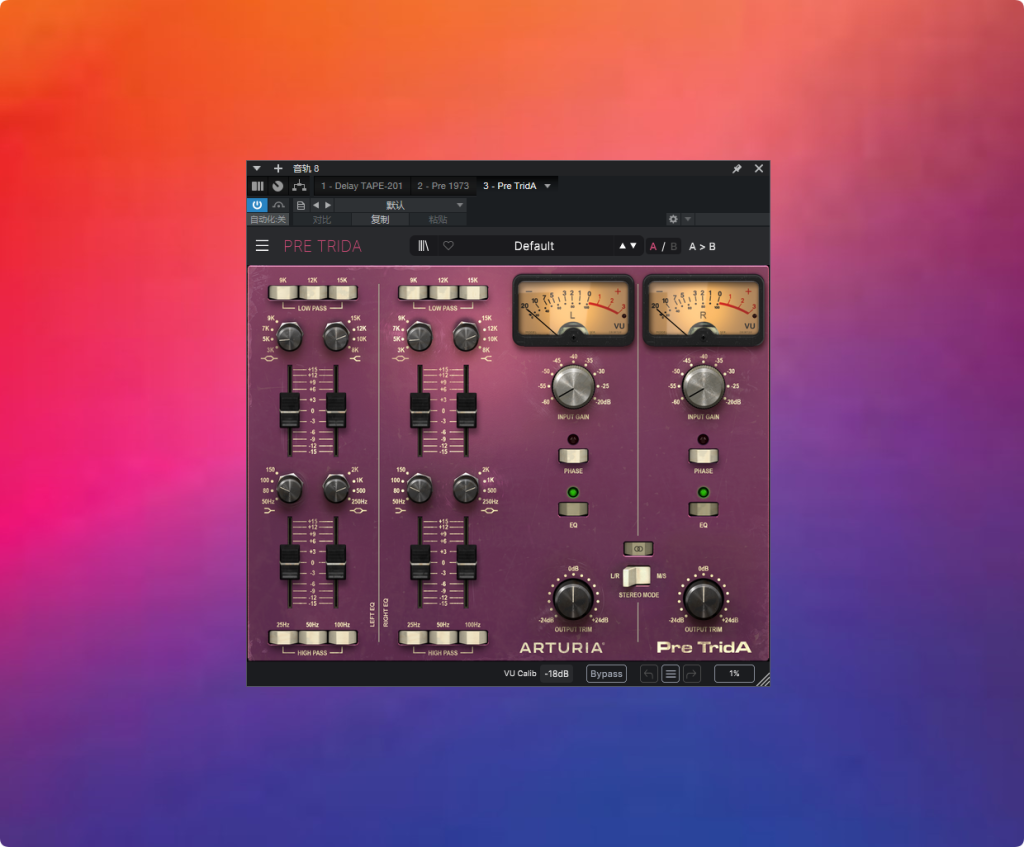Image resolution: width=1024 pixels, height=847 pixels.
Task: Switch to the 1 - Delay TAPE-201 tab
Action: 362,186
